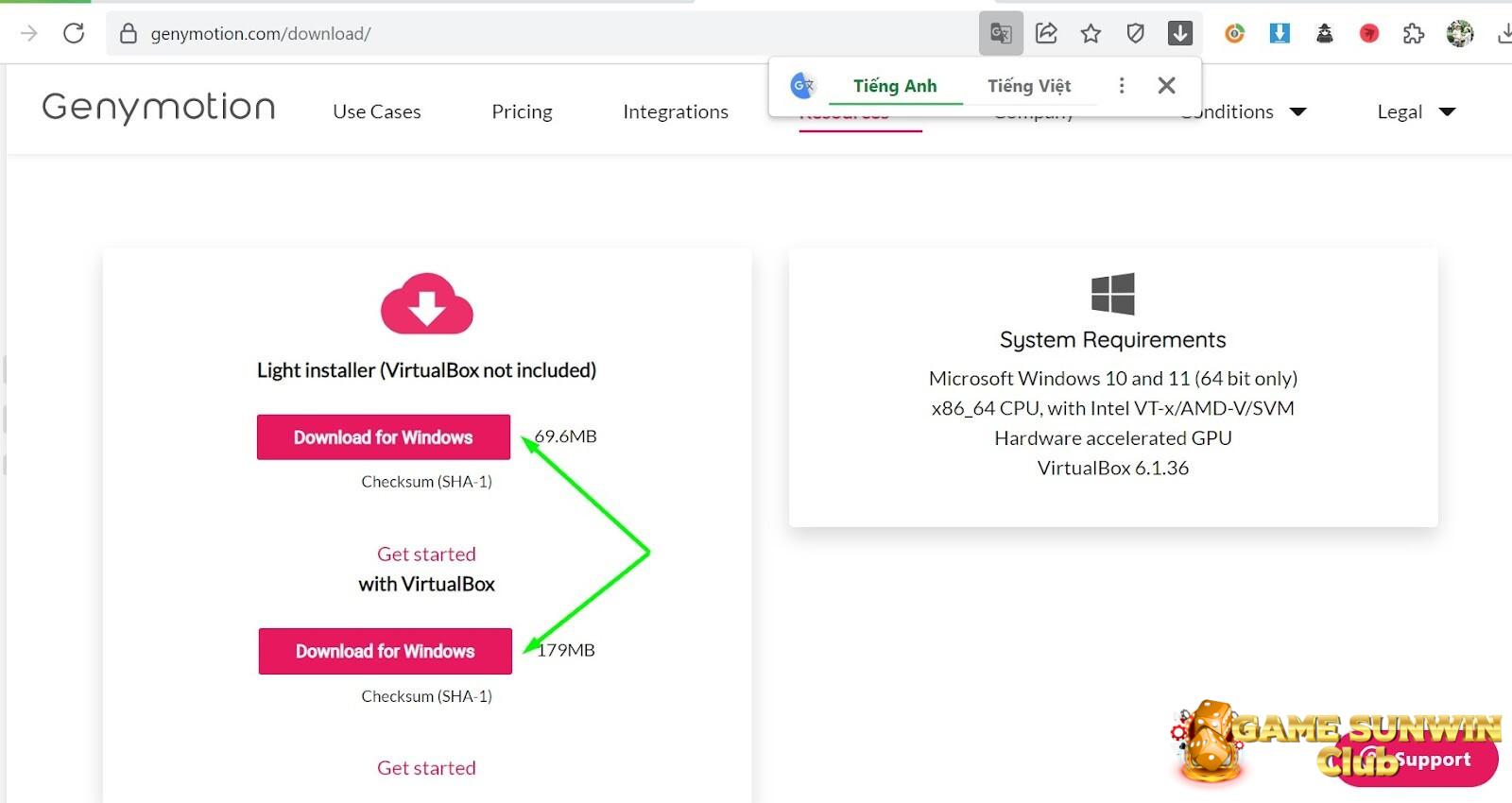Open Checksum (SHA-1) under 179MB download

click(x=426, y=696)
